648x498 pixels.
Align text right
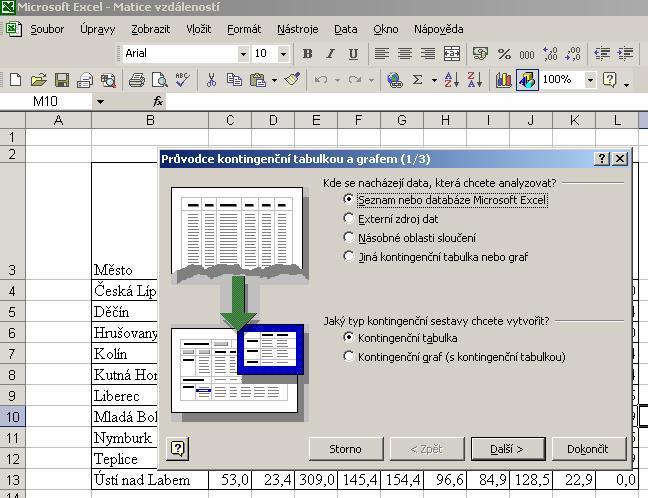428,54
